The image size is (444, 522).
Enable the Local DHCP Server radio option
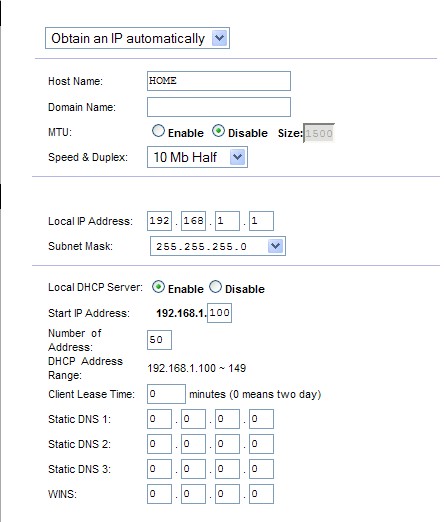click(158, 287)
